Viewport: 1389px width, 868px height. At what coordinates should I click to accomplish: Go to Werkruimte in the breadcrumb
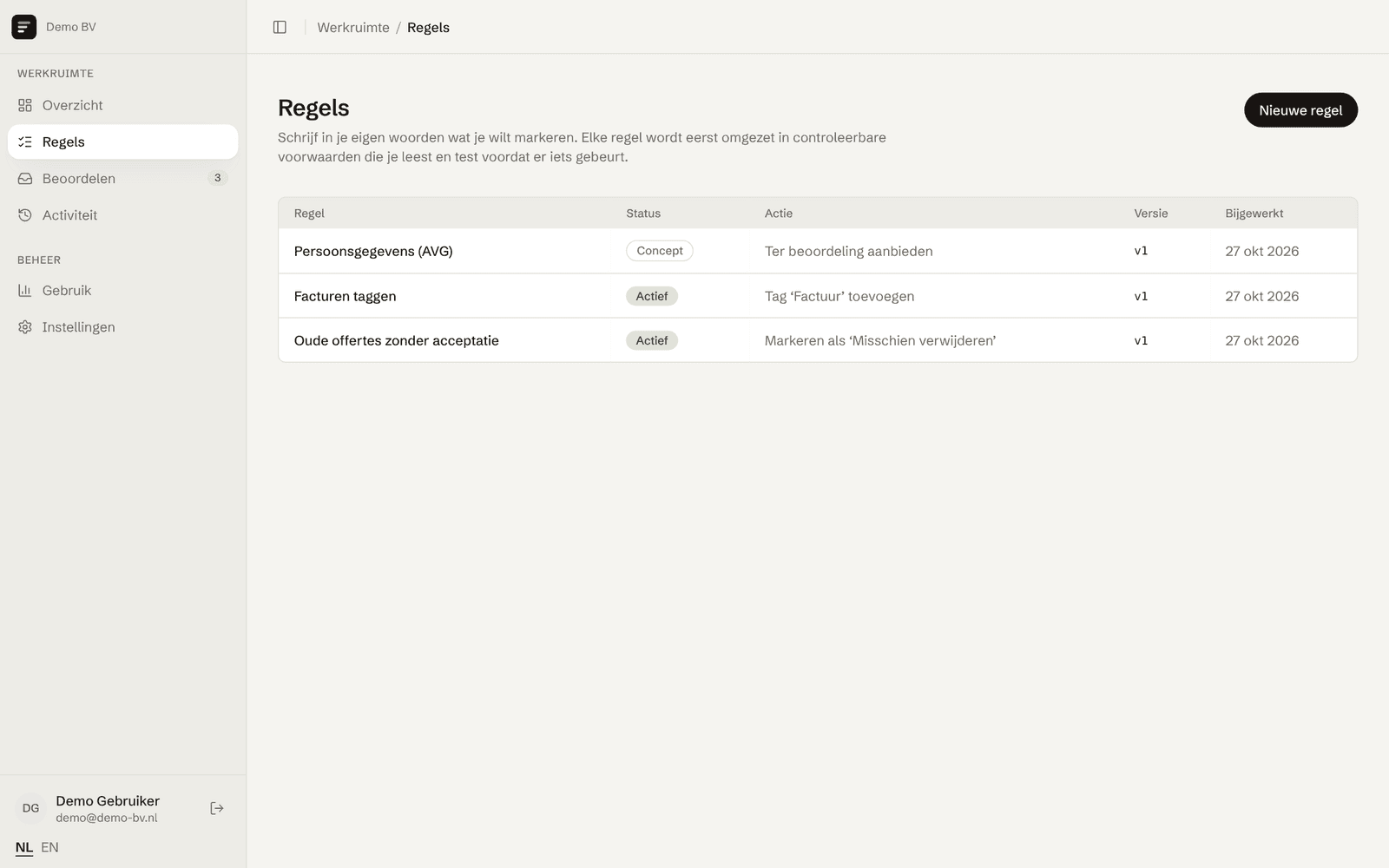353,27
